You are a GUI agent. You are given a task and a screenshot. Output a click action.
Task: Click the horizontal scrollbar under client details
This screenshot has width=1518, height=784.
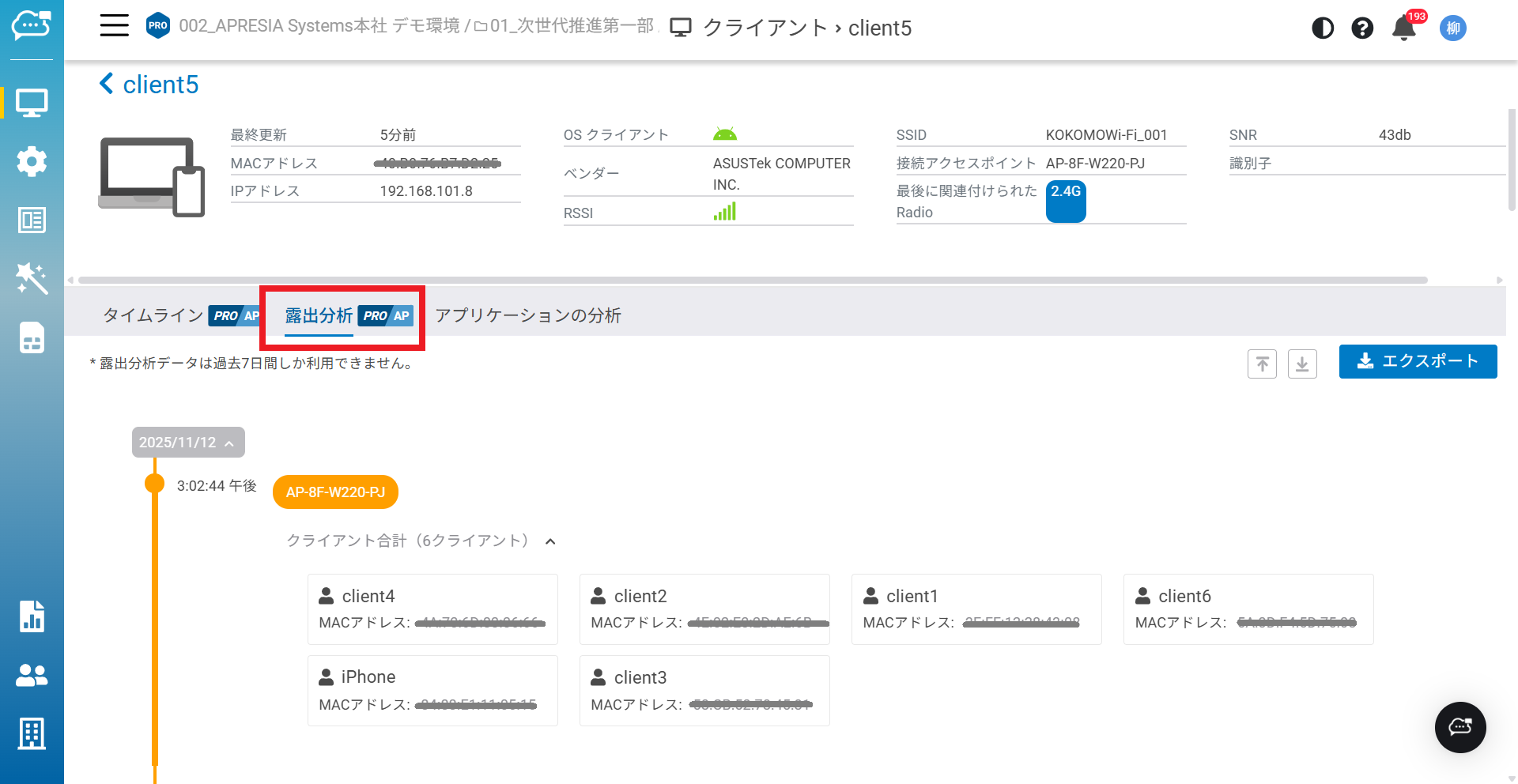pyautogui.click(x=751, y=280)
